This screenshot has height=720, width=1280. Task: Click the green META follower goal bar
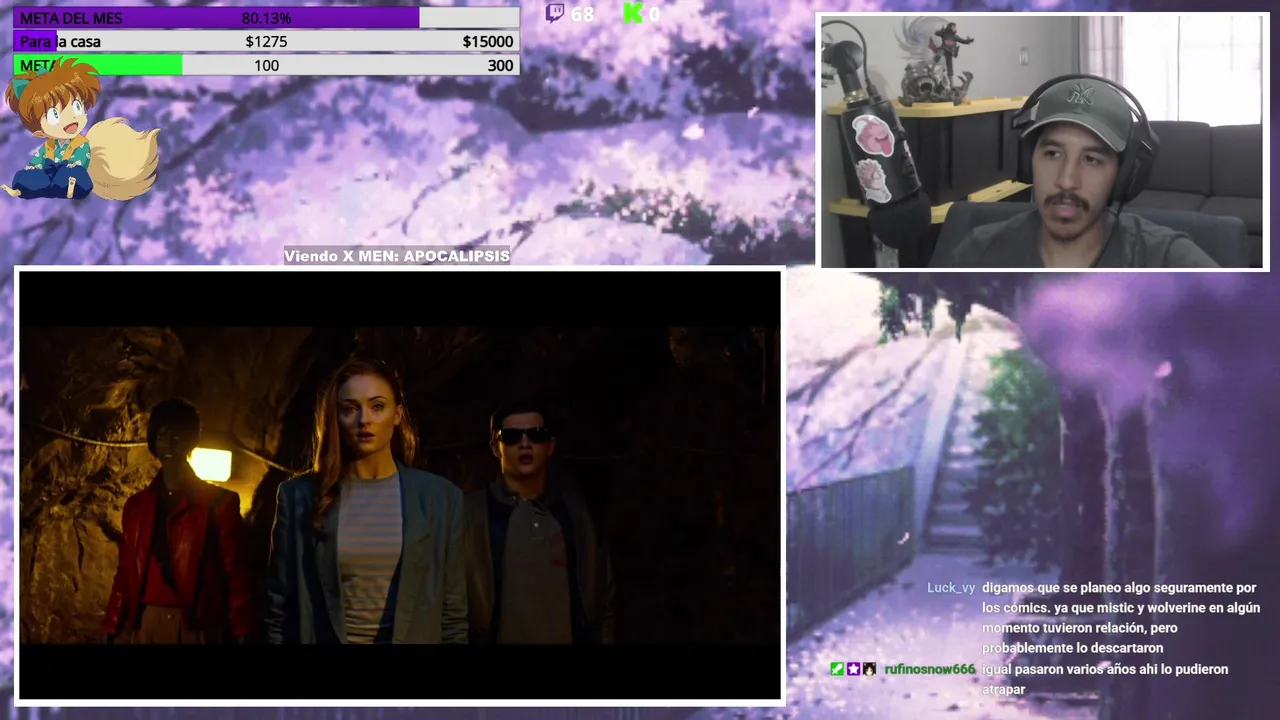[x=266, y=65]
